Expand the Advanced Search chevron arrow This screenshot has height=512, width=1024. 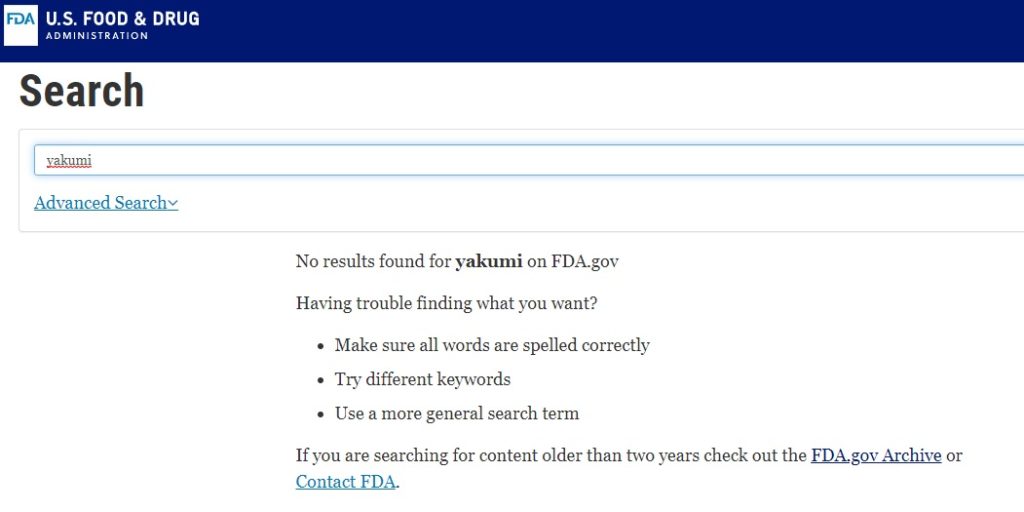pyautogui.click(x=173, y=204)
